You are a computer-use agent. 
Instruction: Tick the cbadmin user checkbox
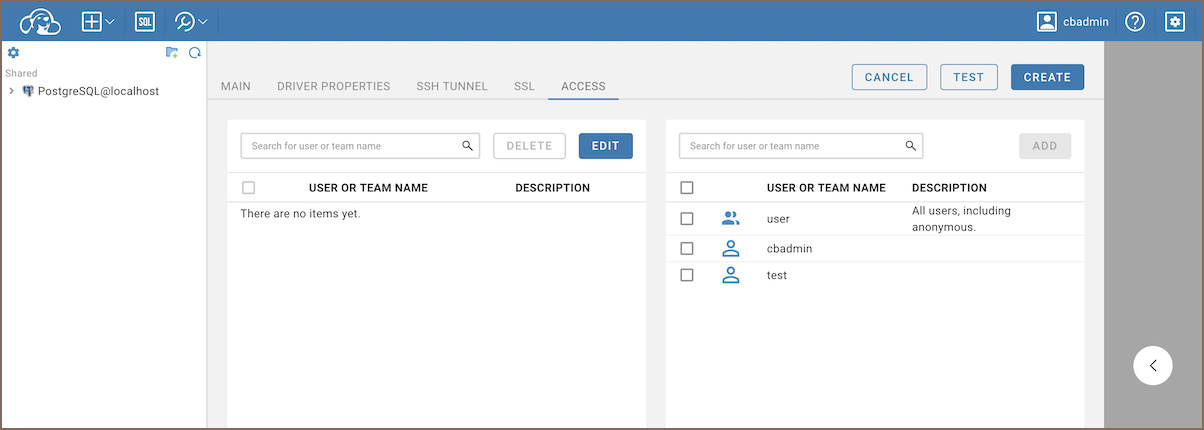pyautogui.click(x=687, y=248)
